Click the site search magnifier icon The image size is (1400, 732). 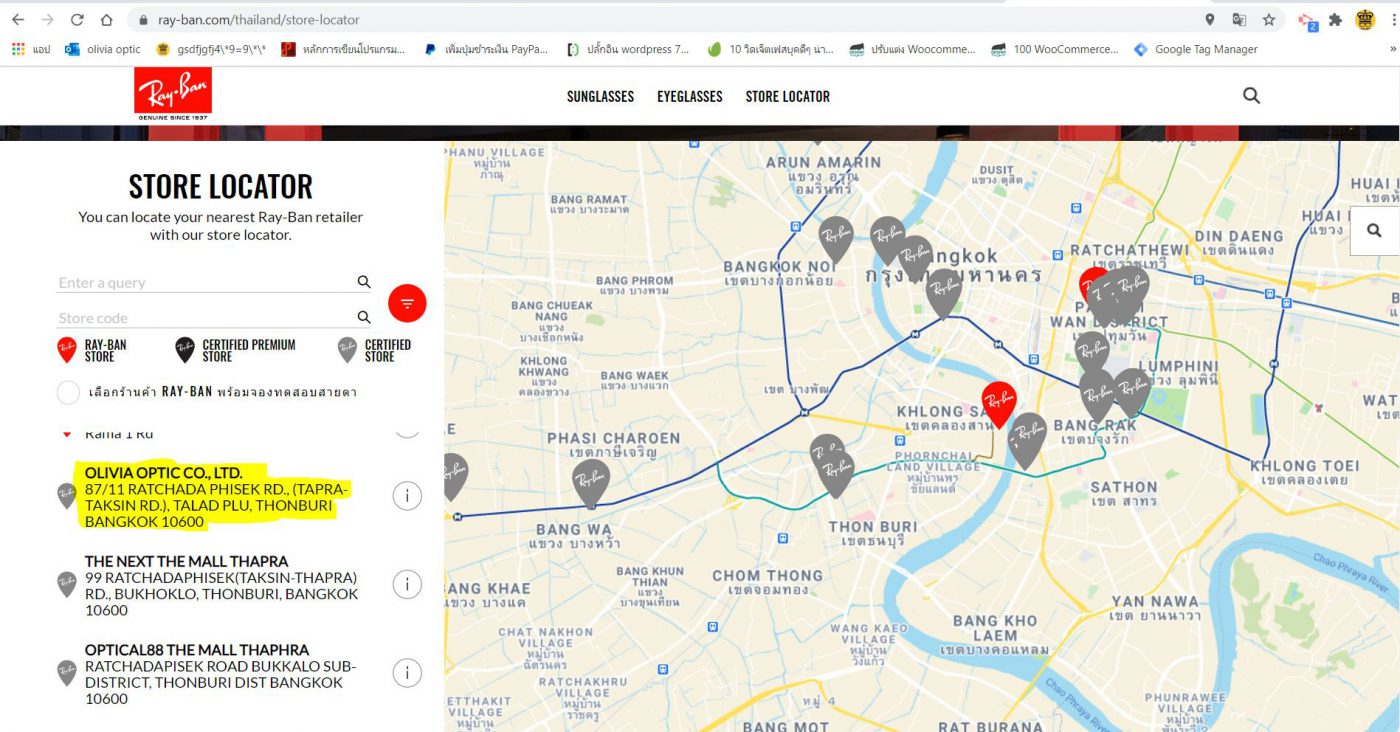pos(1251,96)
